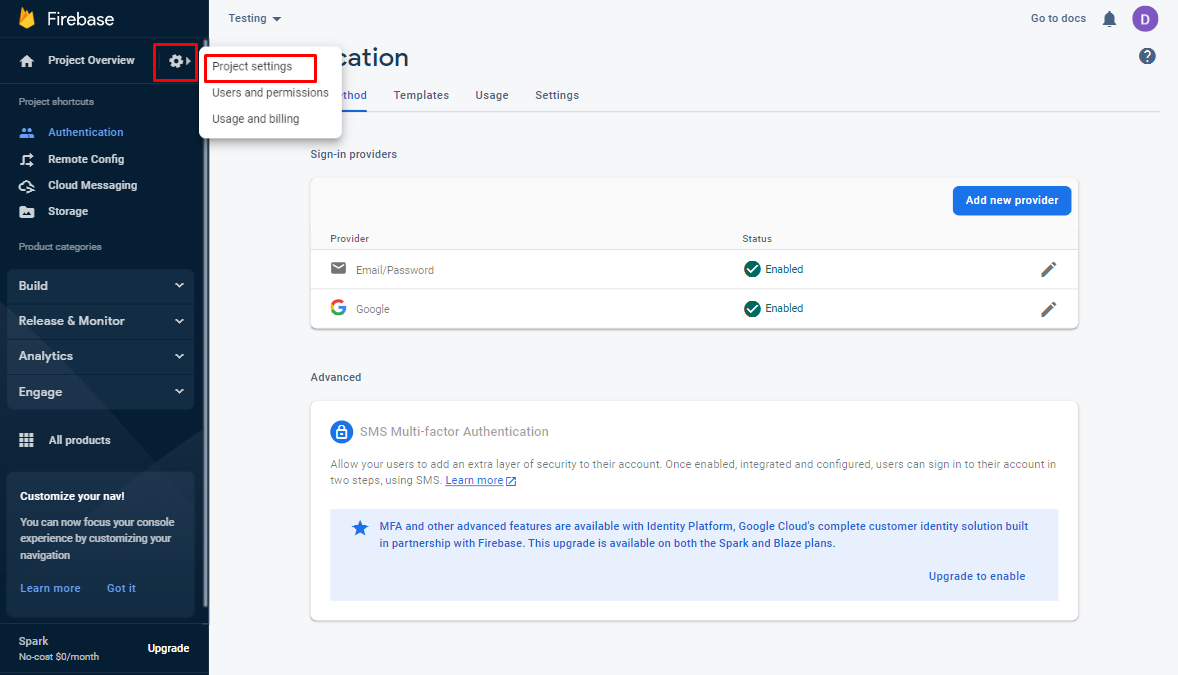Click the Google provider name
The width and height of the screenshot is (1178, 675).
[373, 309]
